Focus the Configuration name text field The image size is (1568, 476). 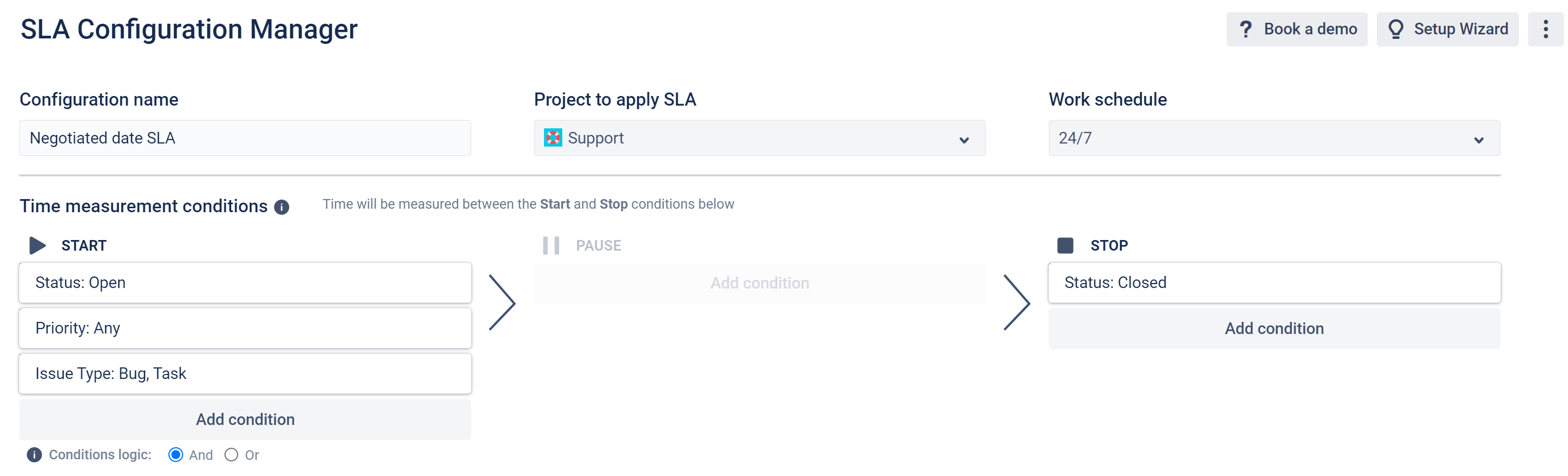[245, 138]
